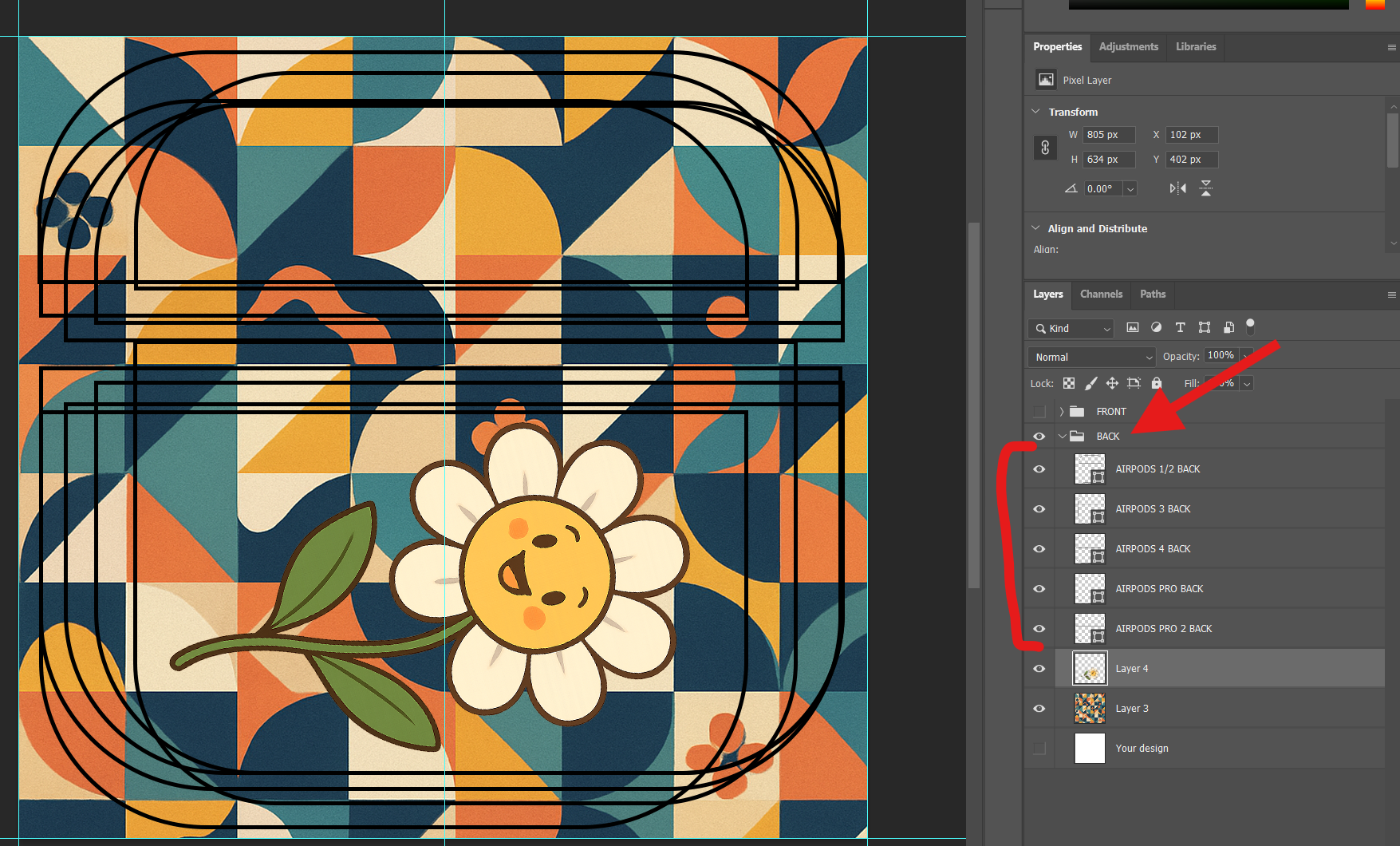
Task: Click the lock position move icon
Action: pyautogui.click(x=1112, y=383)
